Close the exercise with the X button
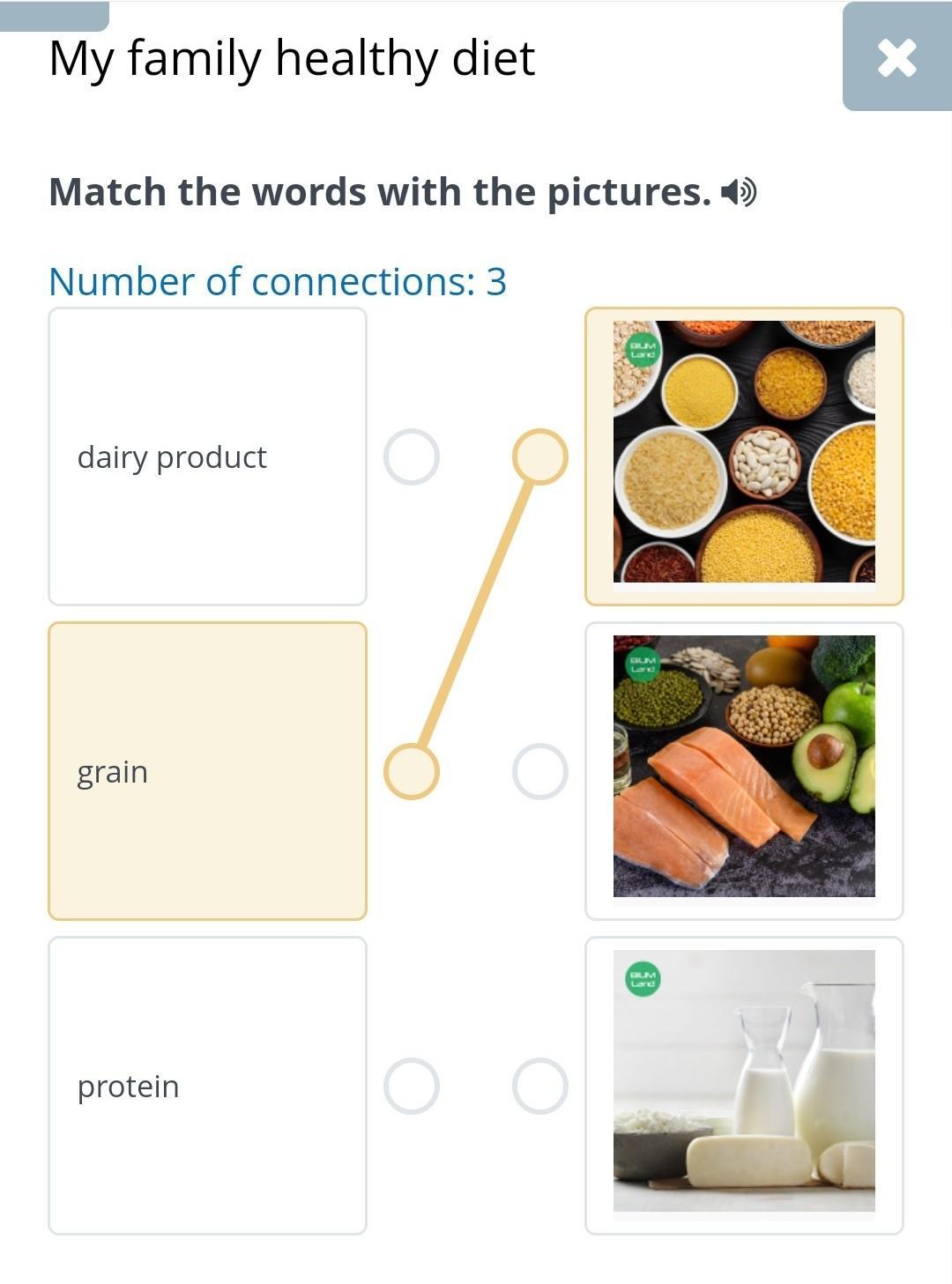Screen dimensions: 952x1284 pyautogui.click(x=896, y=57)
